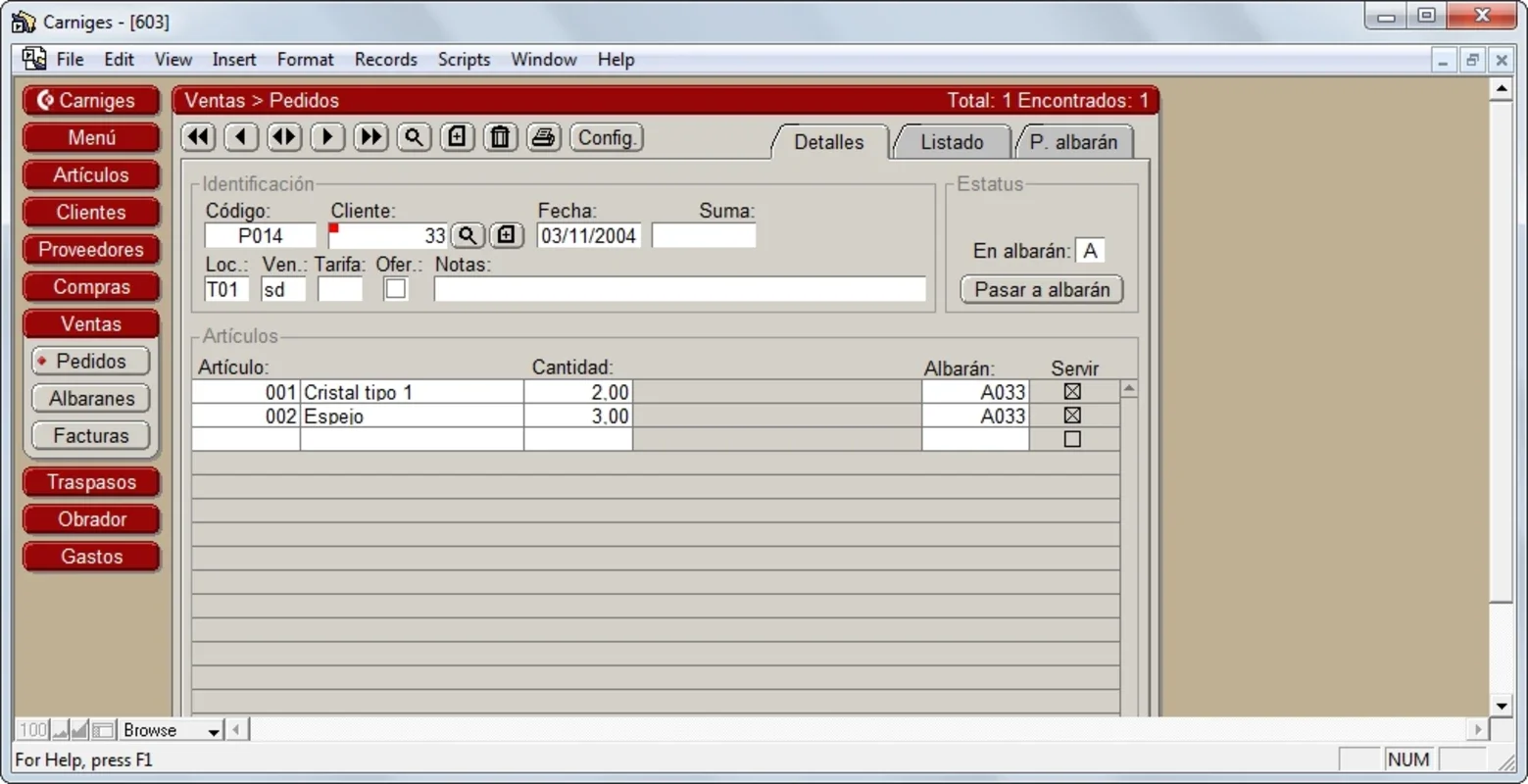Print the order with the printer icon
The width and height of the screenshot is (1528, 784).
pos(543,137)
